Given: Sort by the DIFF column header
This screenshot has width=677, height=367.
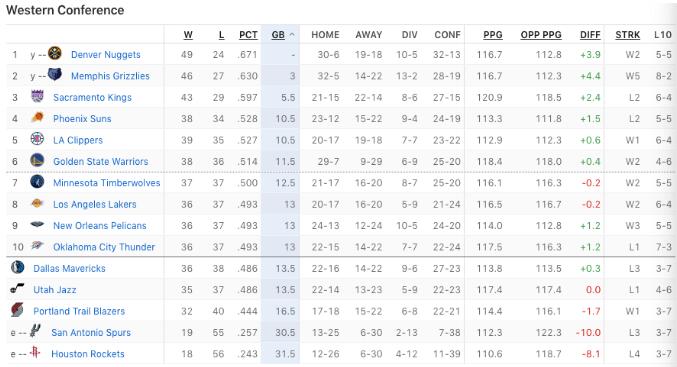Looking at the screenshot, I should coord(590,35).
